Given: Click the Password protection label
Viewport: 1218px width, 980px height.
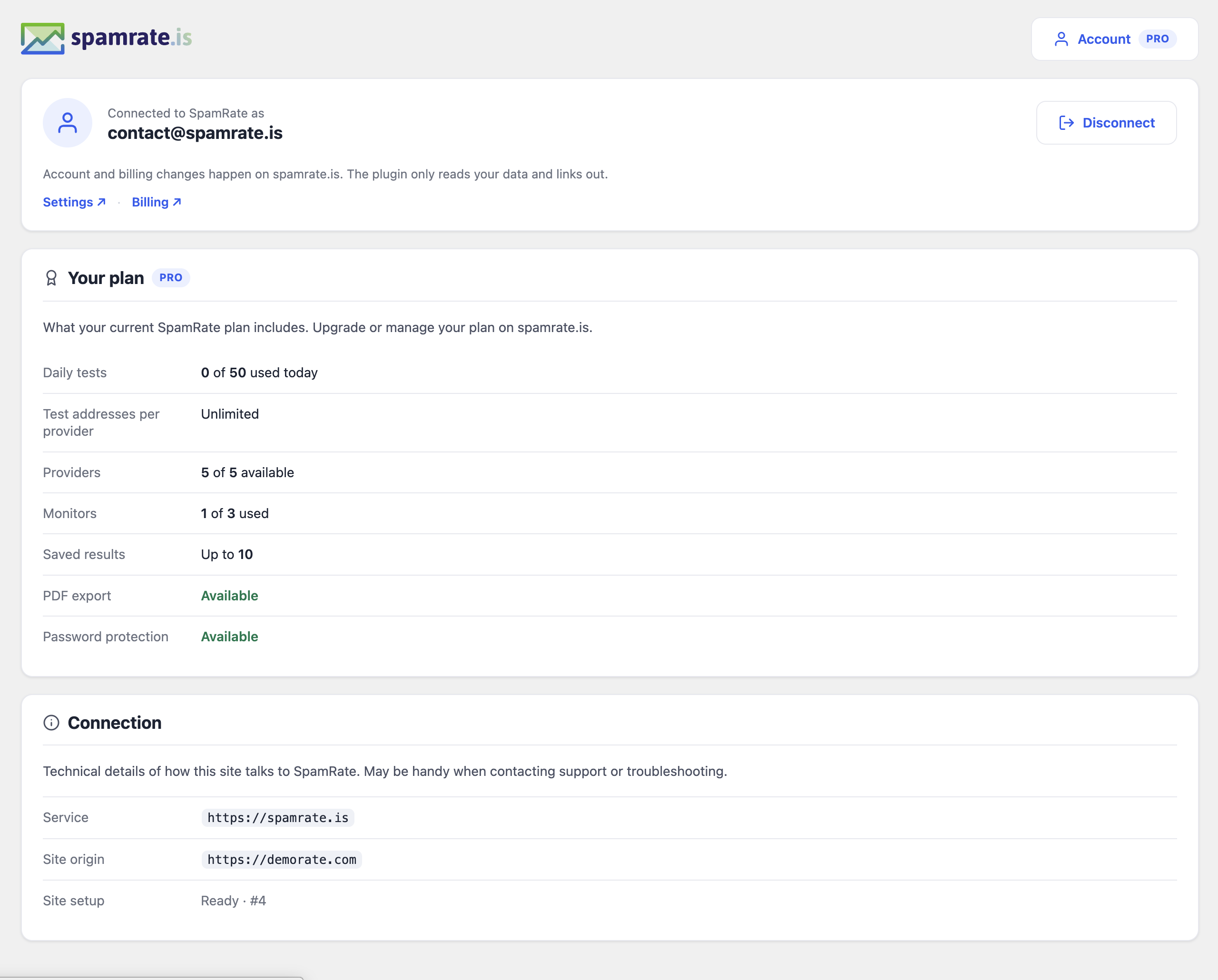Looking at the screenshot, I should click(106, 637).
